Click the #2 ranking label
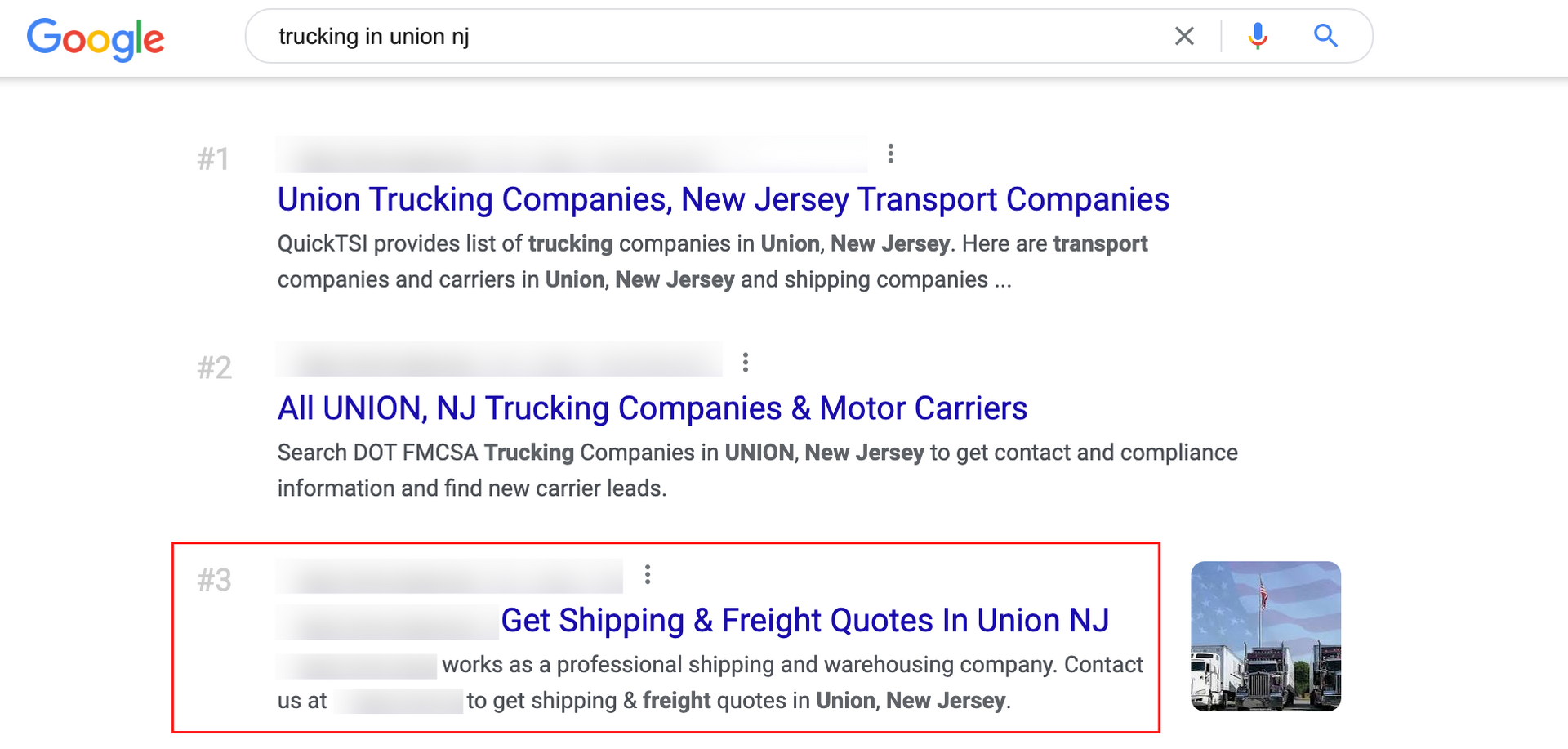 pos(216,367)
